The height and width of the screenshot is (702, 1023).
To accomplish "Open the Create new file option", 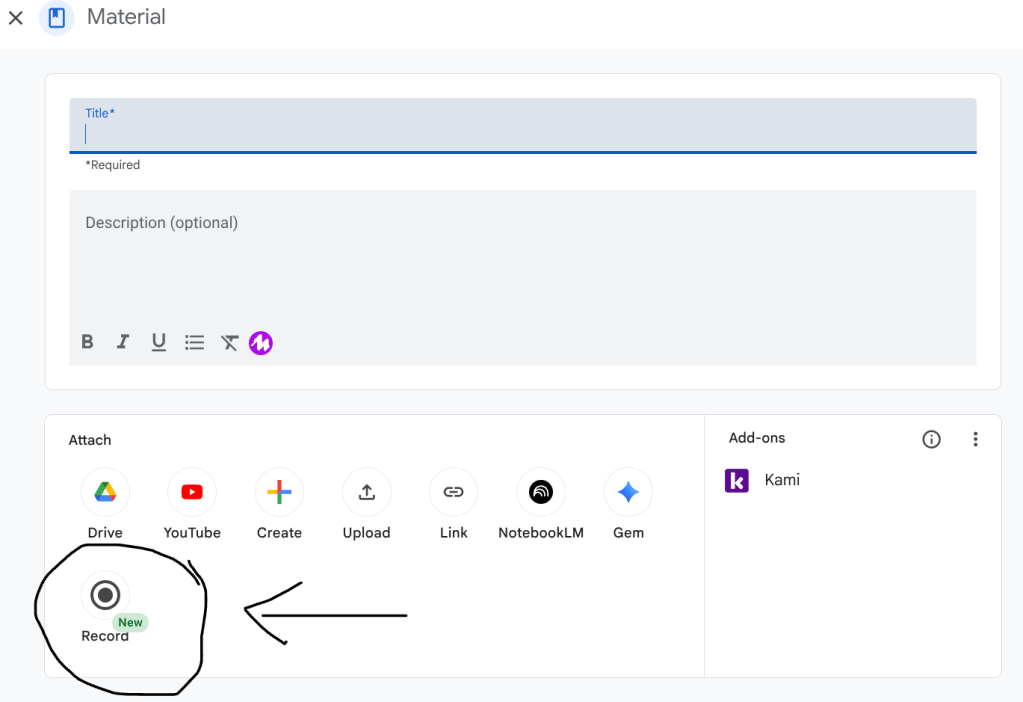I will click(279, 492).
